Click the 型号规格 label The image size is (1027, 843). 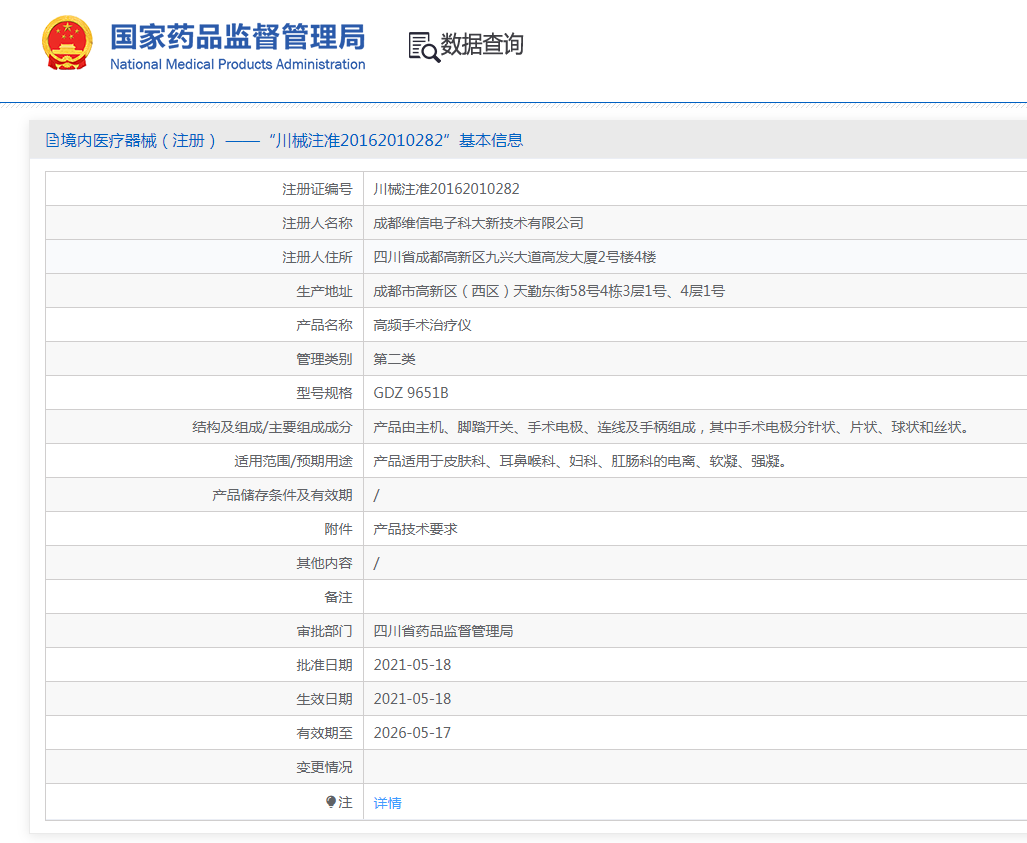pos(324,393)
